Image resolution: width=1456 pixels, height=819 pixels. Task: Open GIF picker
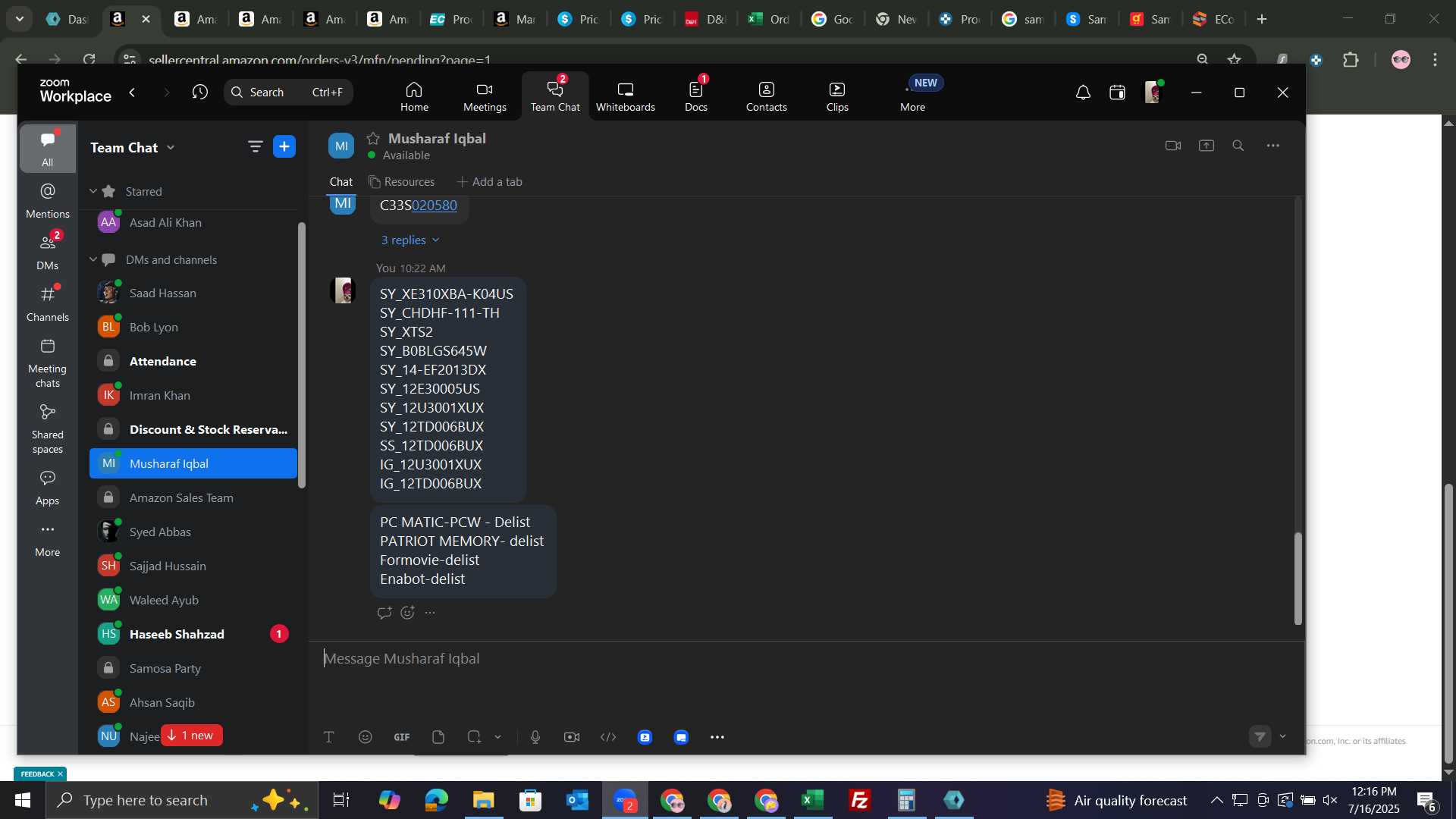(402, 737)
